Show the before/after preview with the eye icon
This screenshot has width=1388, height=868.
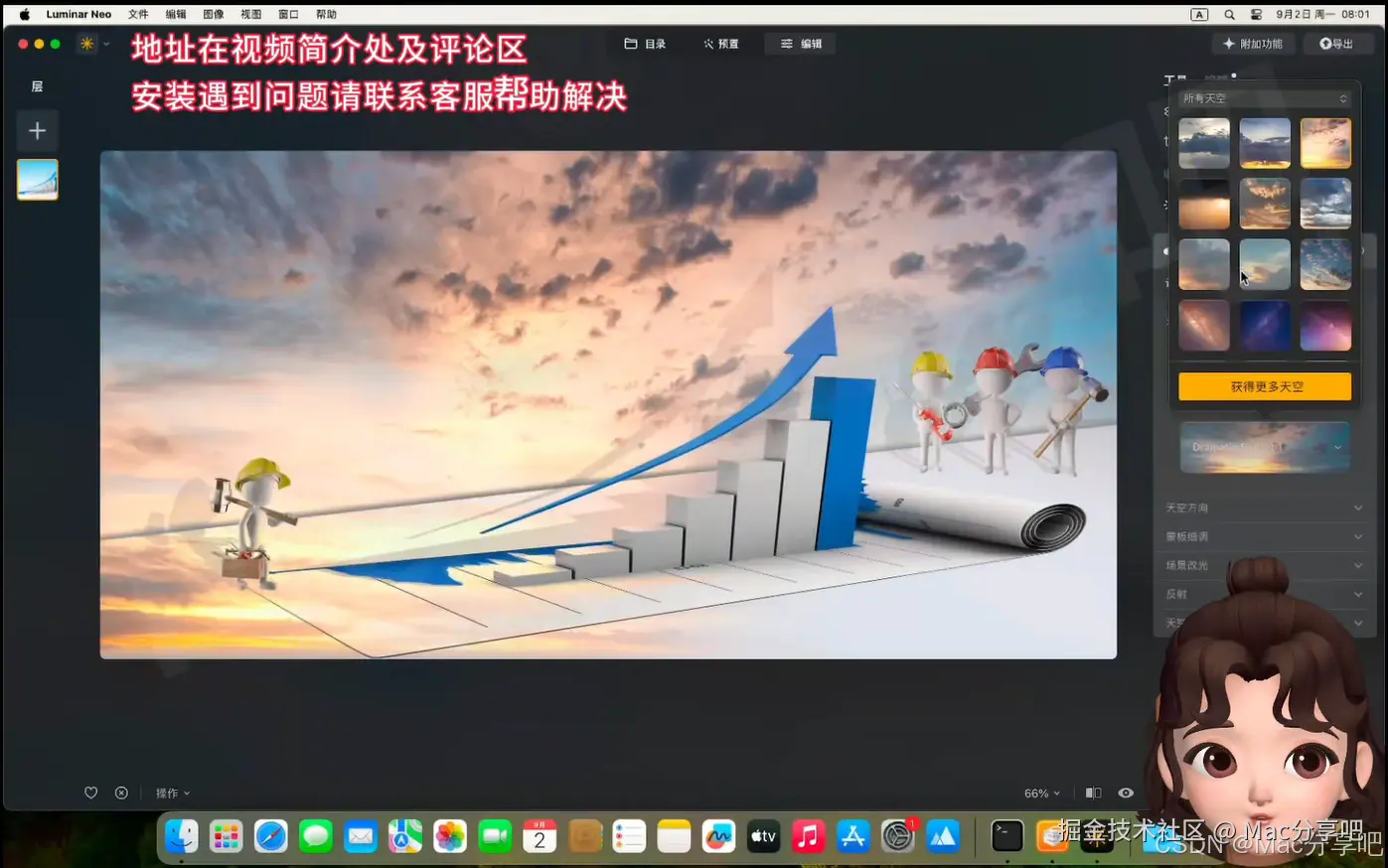point(1126,793)
